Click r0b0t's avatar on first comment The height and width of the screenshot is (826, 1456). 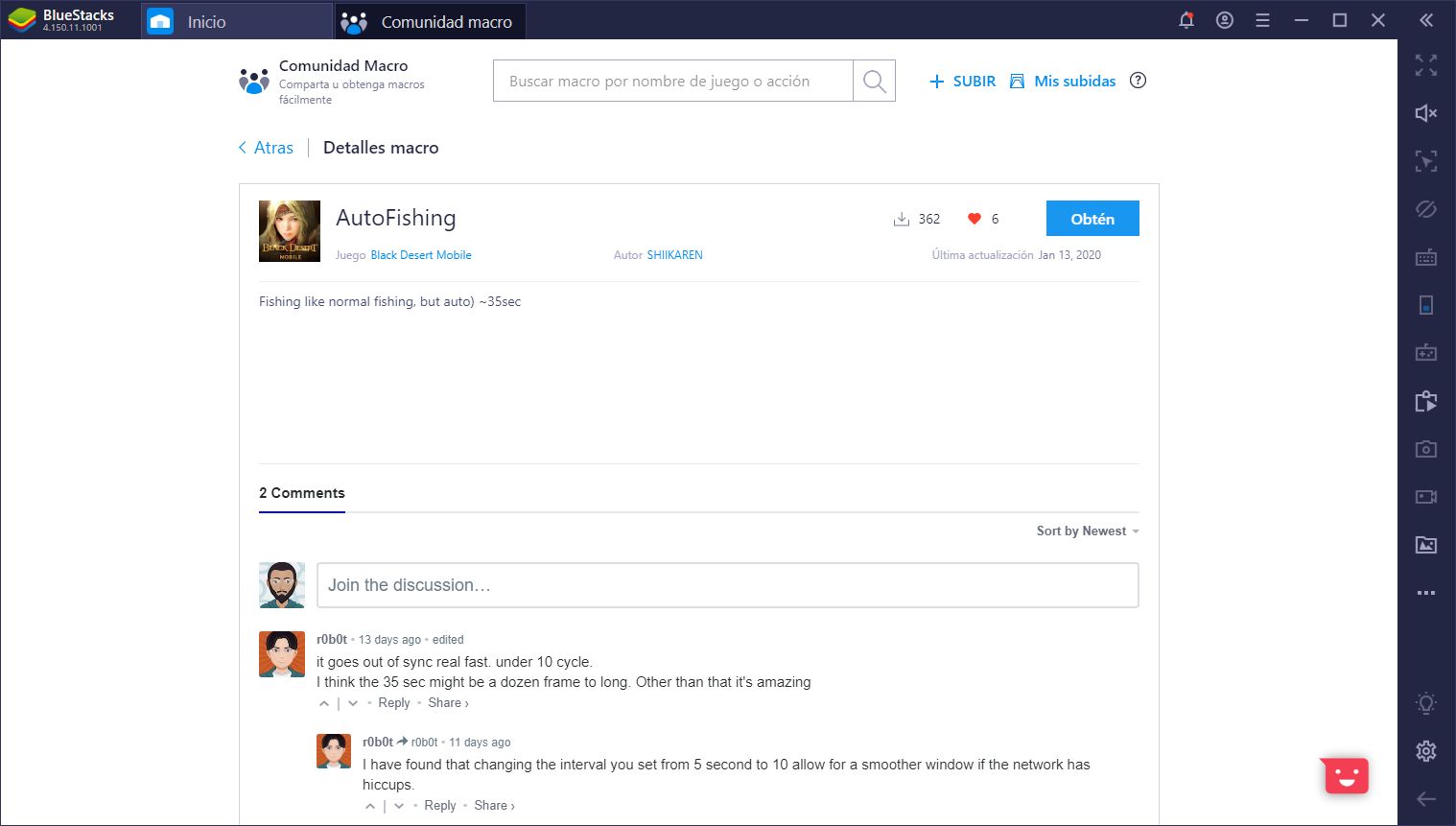[282, 654]
